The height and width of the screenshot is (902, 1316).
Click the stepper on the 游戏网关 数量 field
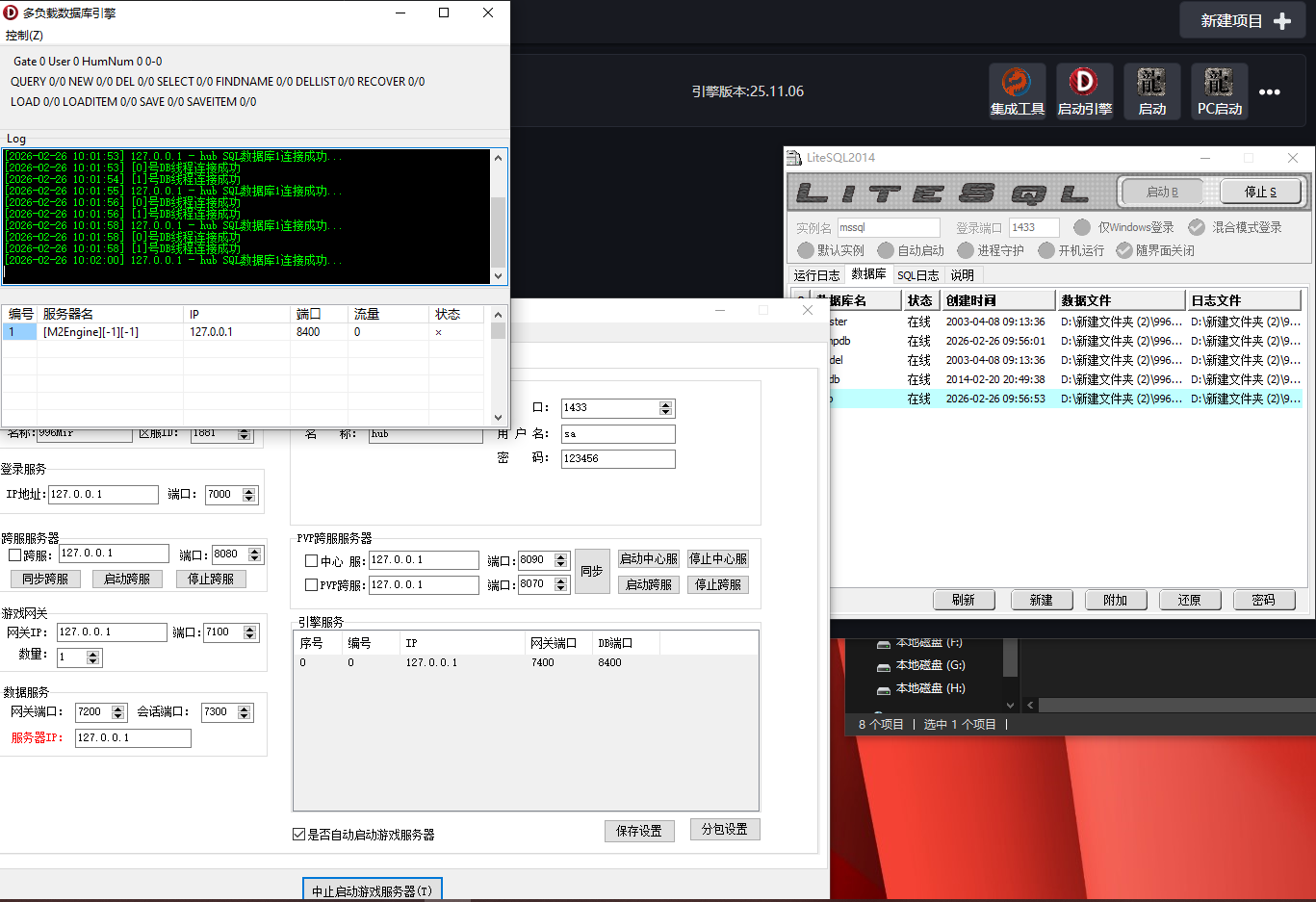click(92, 657)
